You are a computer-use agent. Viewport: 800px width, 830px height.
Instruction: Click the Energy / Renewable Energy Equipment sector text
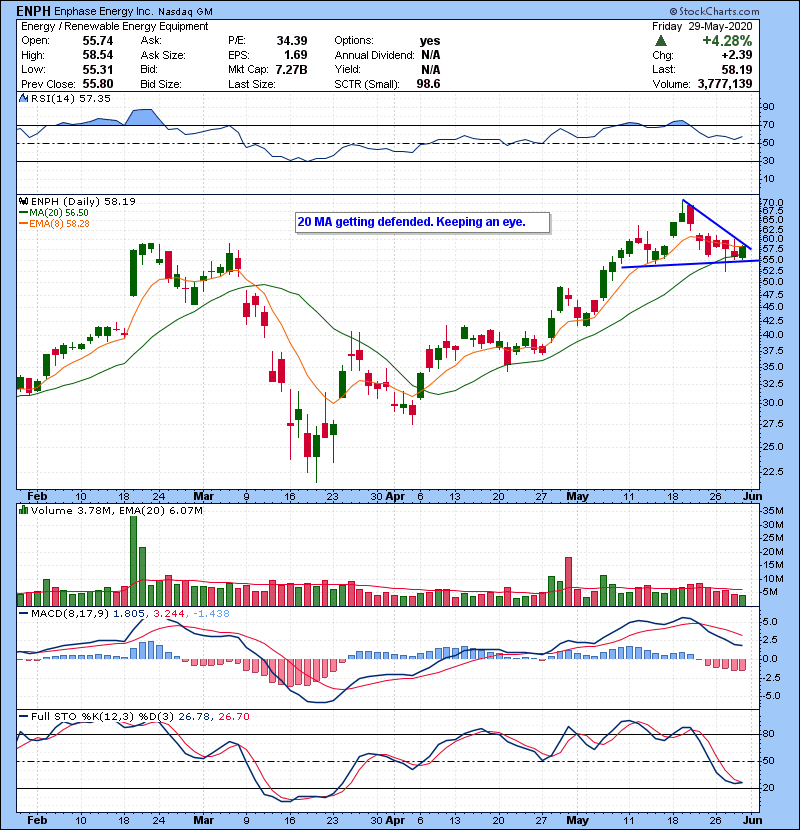(x=114, y=26)
